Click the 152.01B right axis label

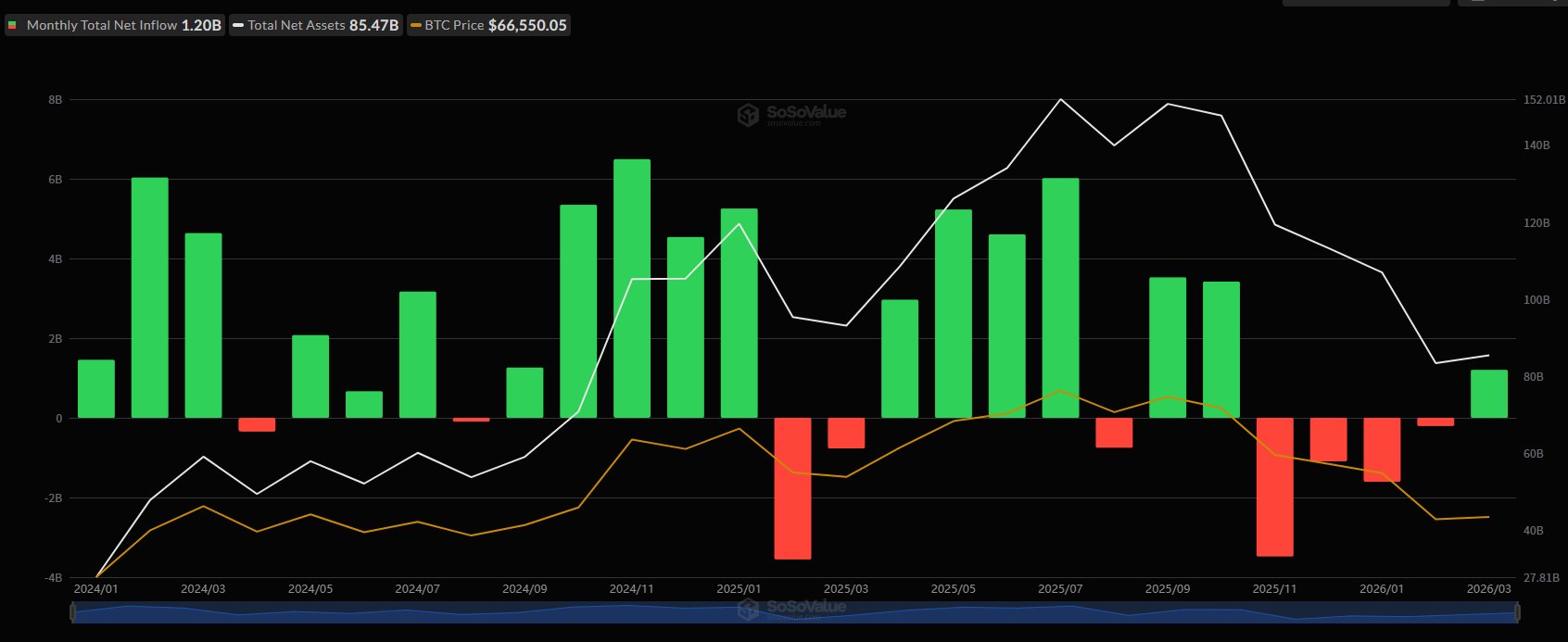(x=1543, y=100)
